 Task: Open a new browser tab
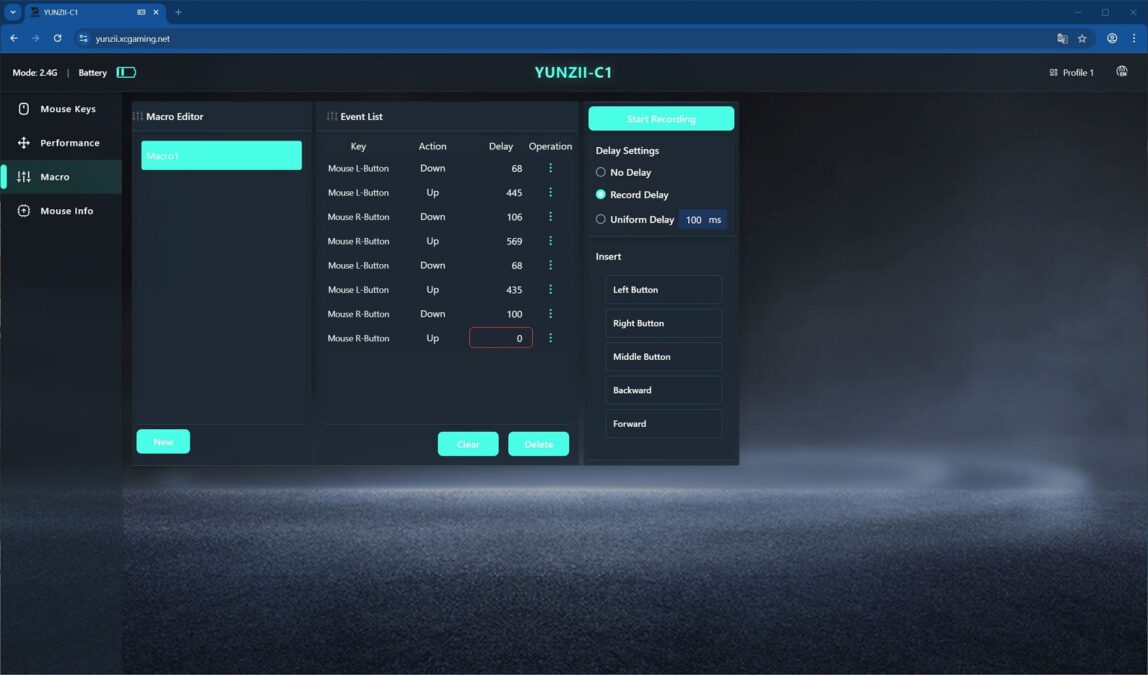tap(178, 12)
